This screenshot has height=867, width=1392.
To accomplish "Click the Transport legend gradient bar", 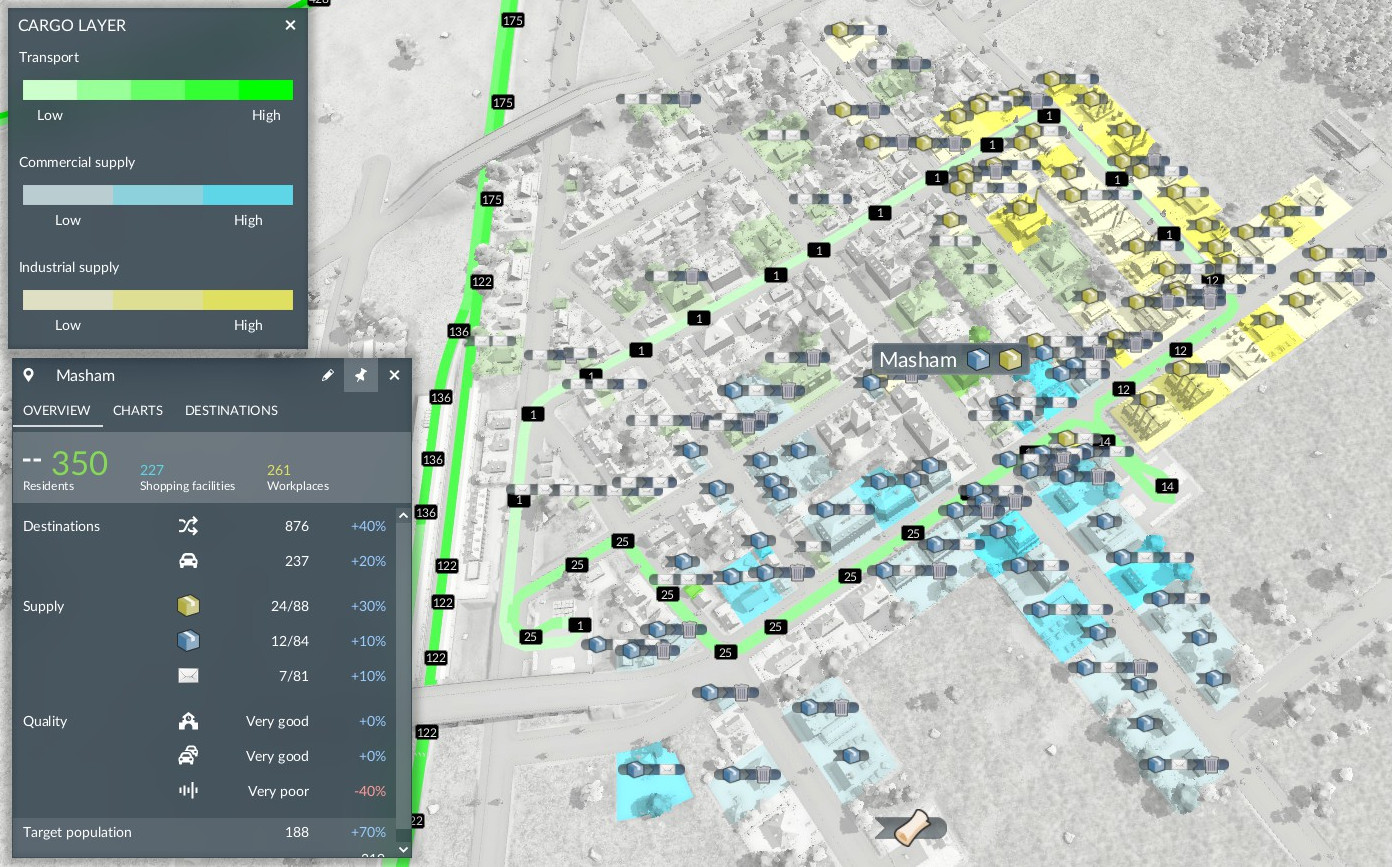I will 158,90.
